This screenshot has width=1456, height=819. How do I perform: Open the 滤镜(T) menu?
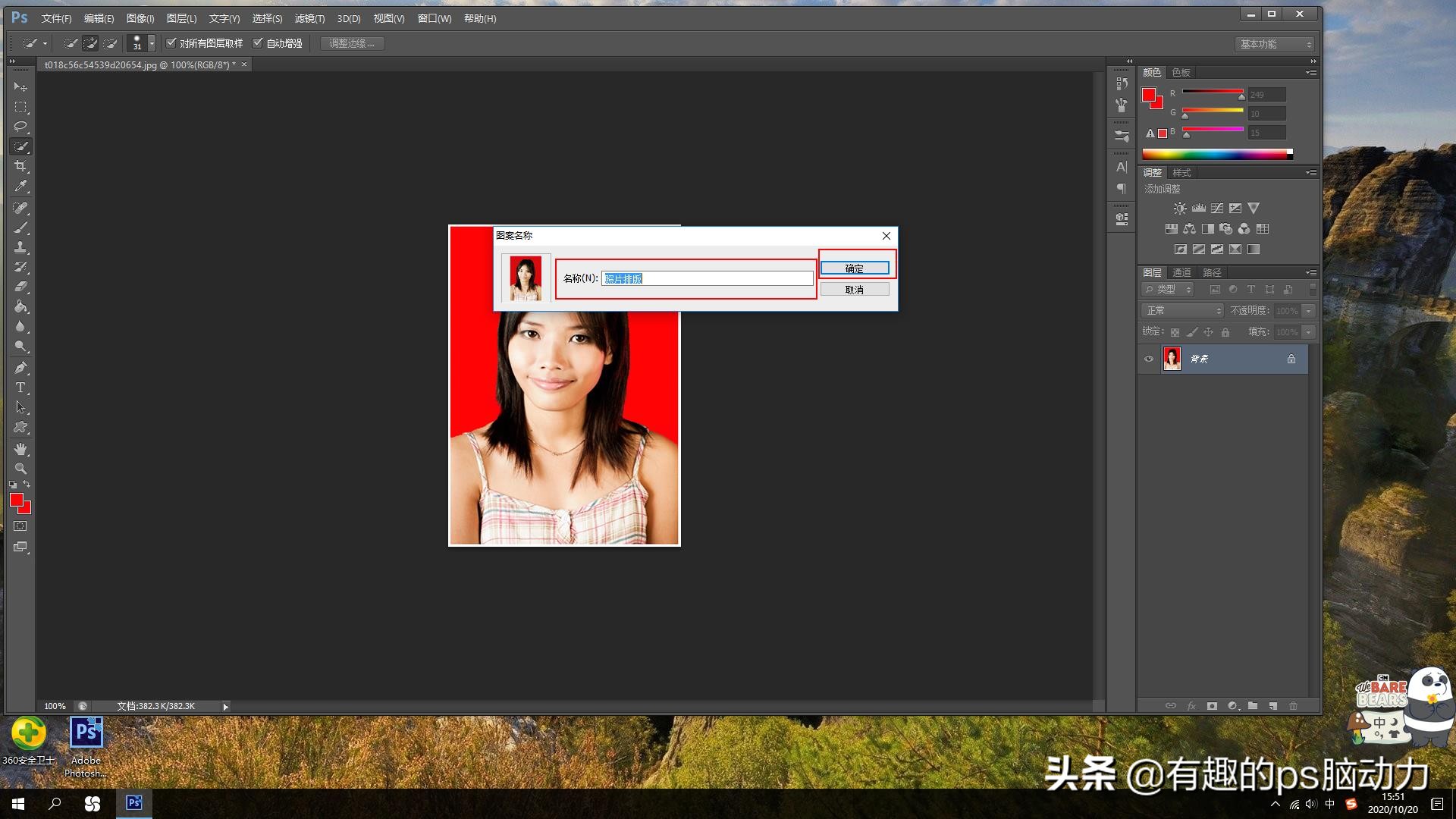coord(309,18)
